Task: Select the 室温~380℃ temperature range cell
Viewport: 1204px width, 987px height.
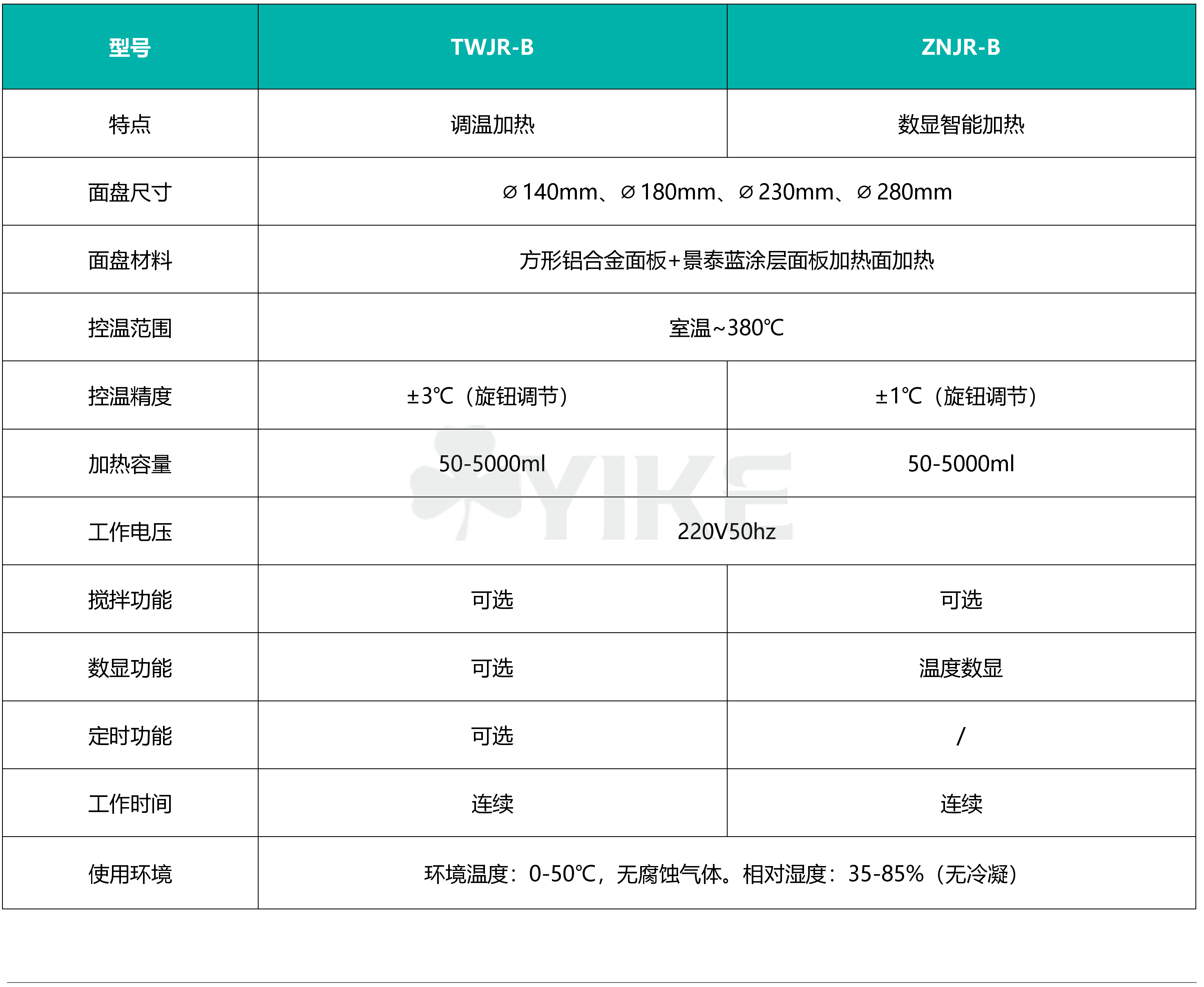Action: point(727,327)
